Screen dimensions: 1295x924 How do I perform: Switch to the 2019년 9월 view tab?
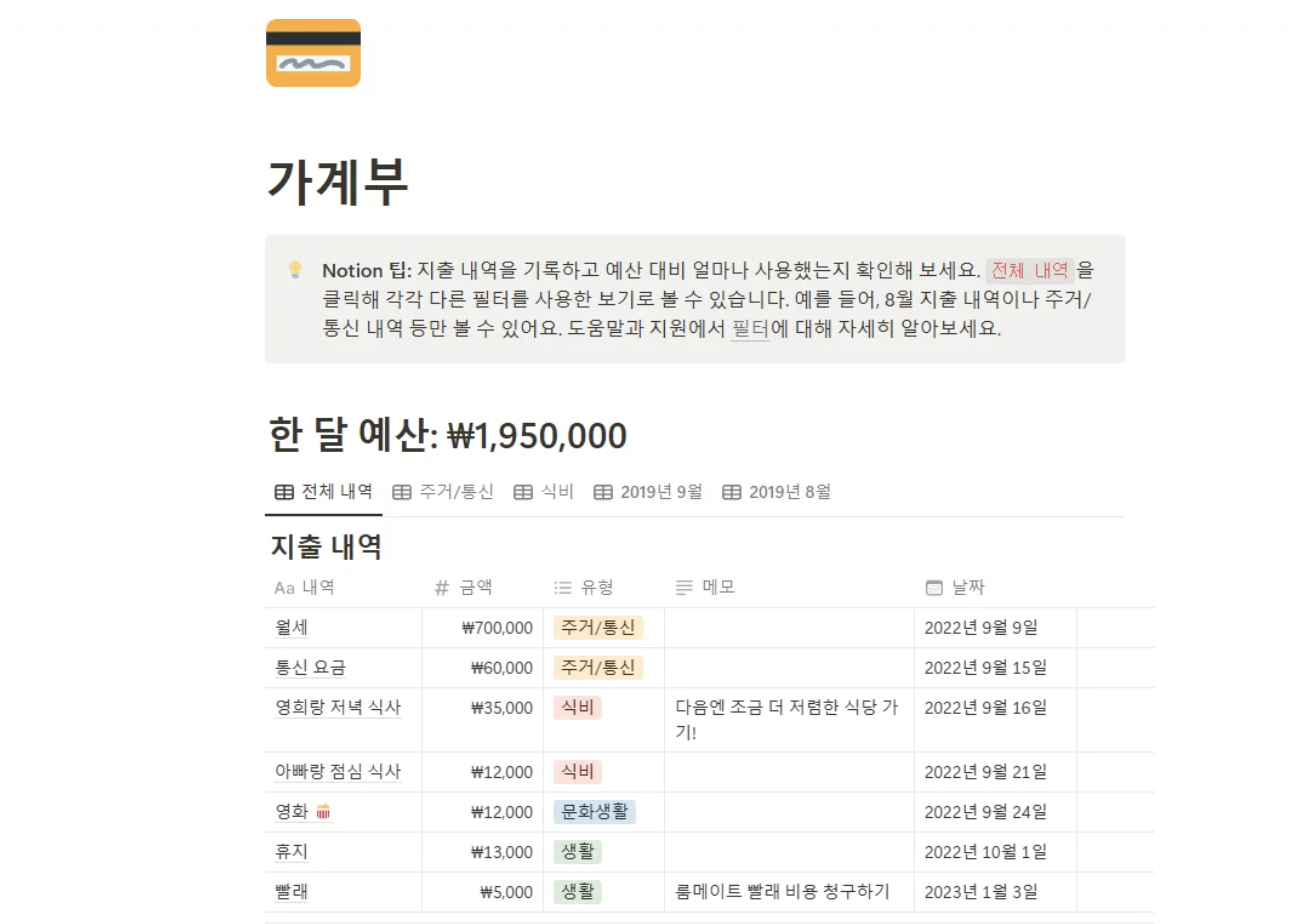(648, 491)
